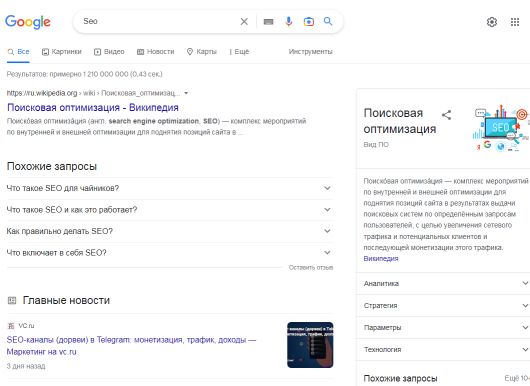Open the VC.ru news article thumbnail

point(310,345)
